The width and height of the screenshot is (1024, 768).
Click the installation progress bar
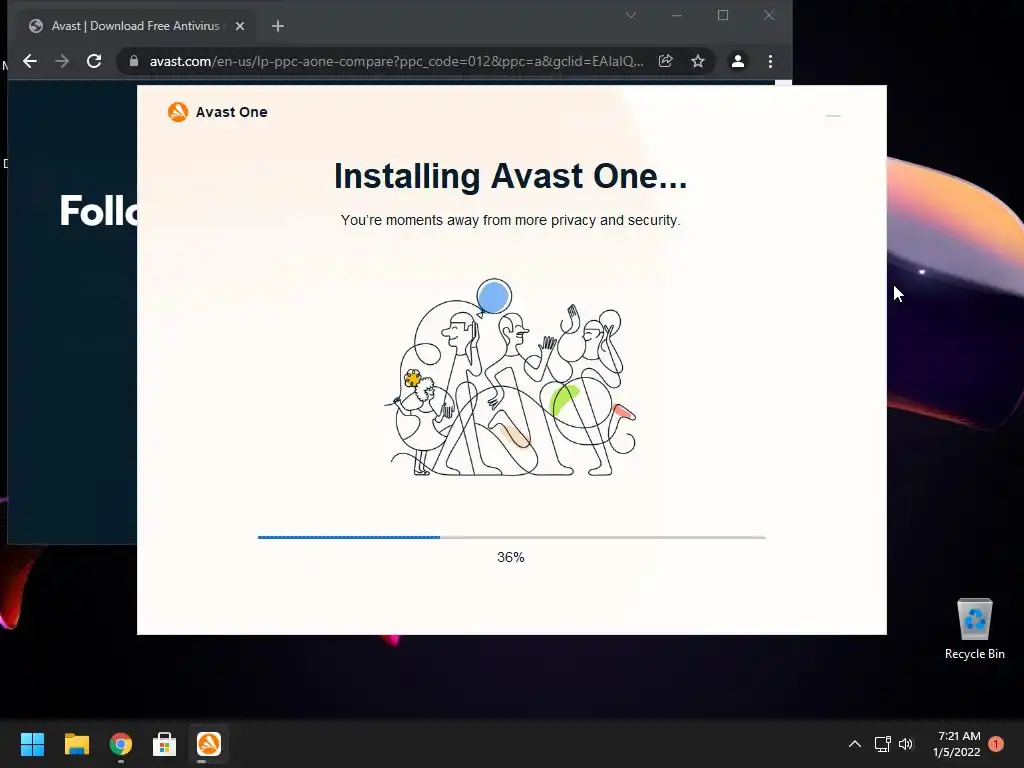point(511,537)
